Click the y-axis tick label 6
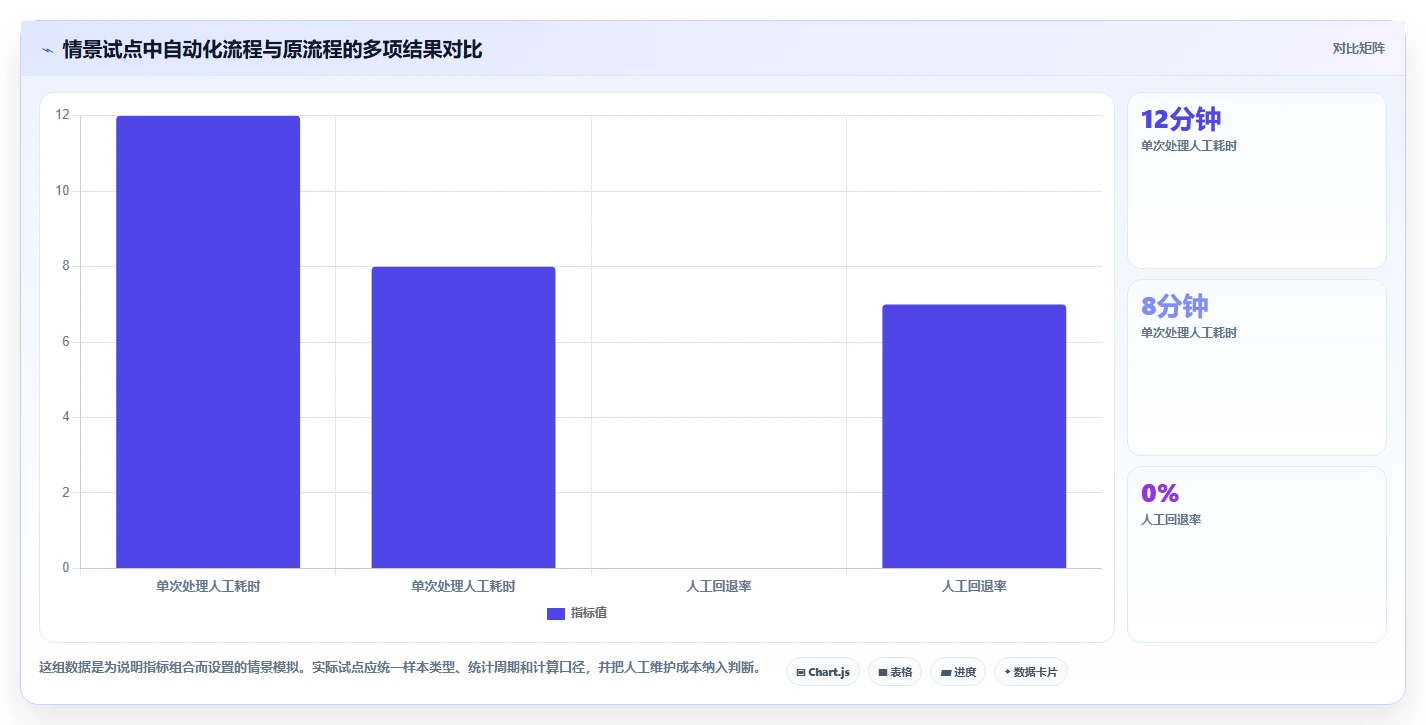Screen dimensions: 1426x725 (66, 342)
